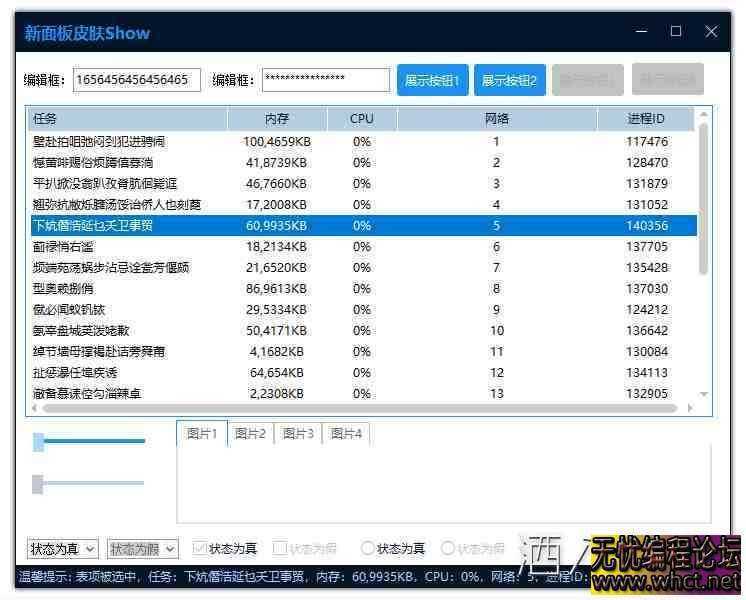Sort the list by the 内存 column header
The width and height of the screenshot is (746, 600).
coord(277,119)
